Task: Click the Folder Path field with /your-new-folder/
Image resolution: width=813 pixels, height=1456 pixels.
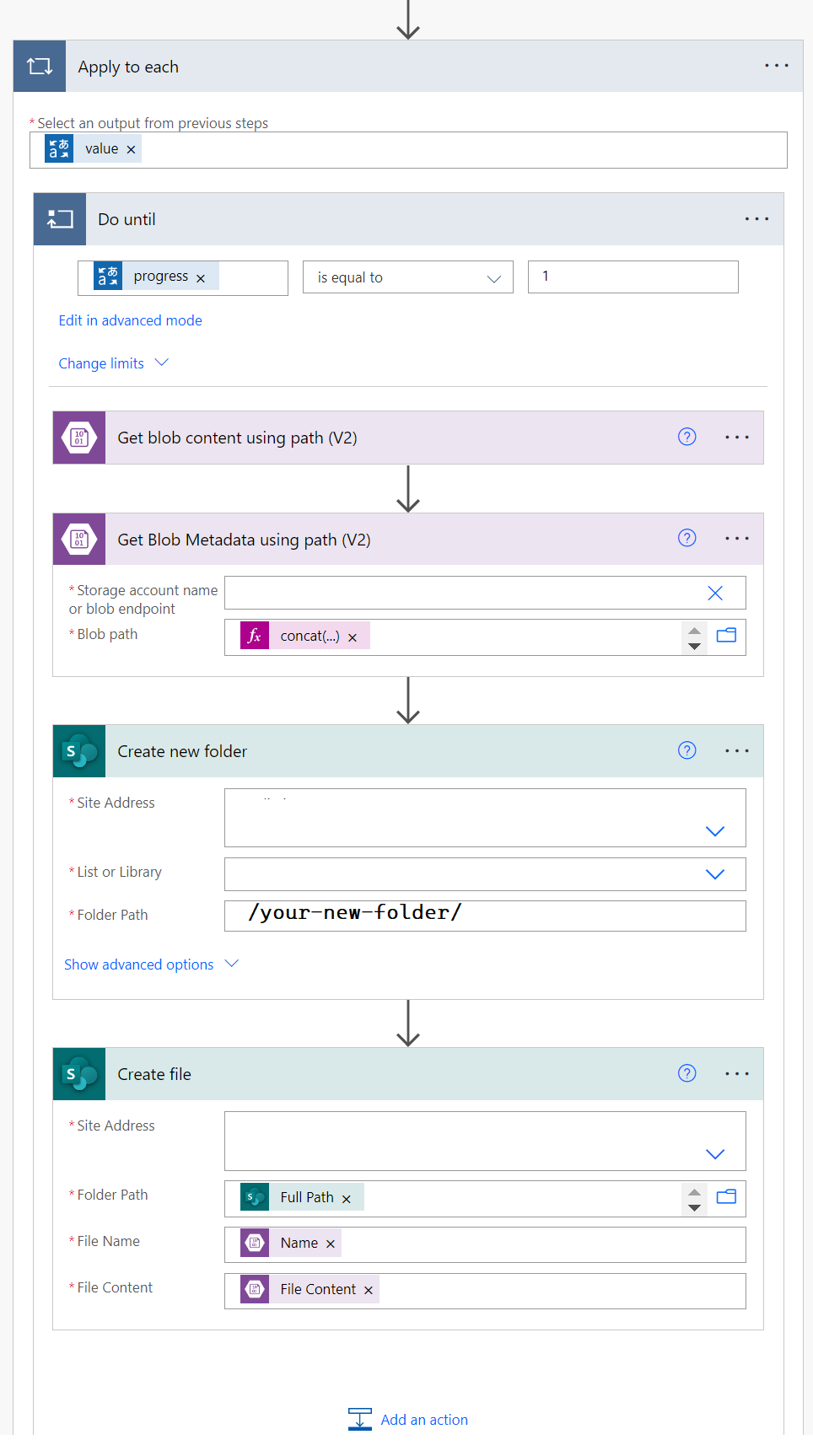Action: coord(485,916)
